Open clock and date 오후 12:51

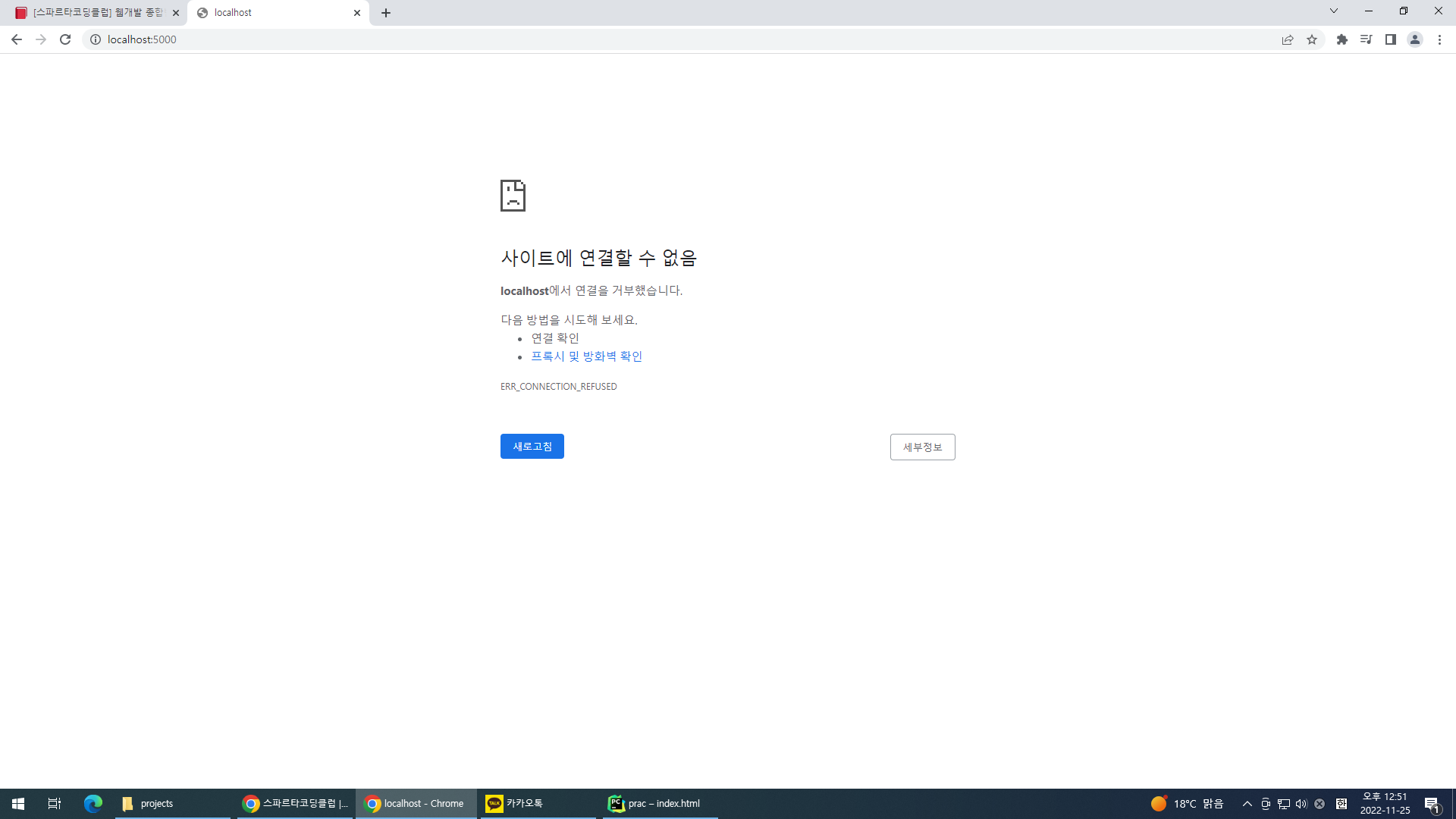(1385, 804)
